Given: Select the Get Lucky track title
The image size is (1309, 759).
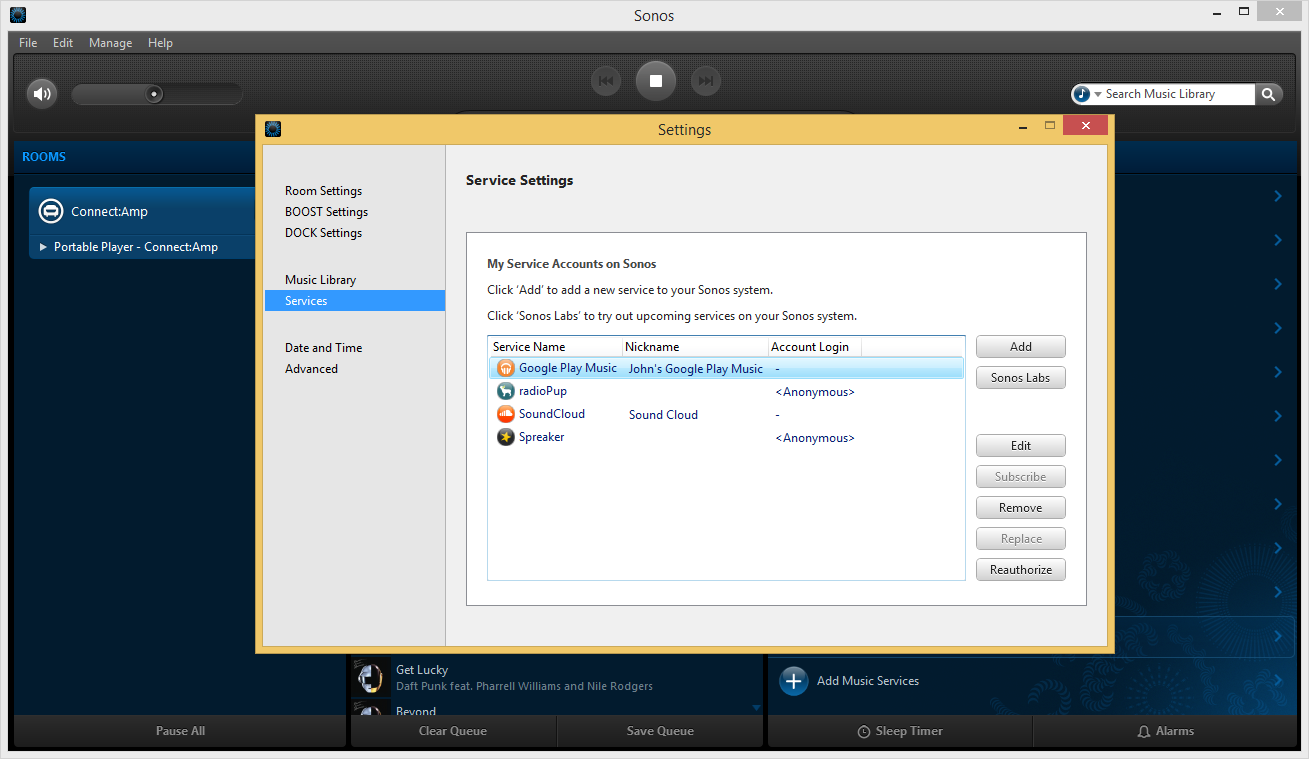Looking at the screenshot, I should 422,670.
